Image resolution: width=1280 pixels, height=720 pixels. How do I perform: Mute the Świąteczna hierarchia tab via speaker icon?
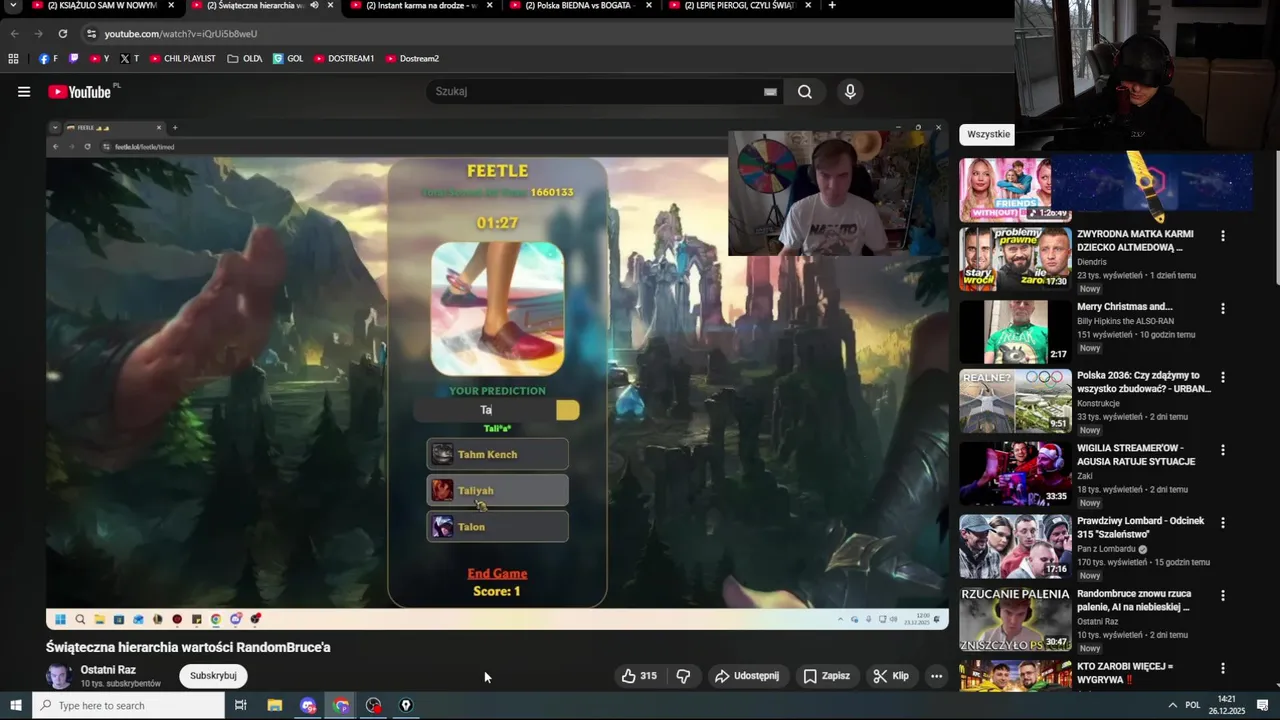pyautogui.click(x=314, y=6)
